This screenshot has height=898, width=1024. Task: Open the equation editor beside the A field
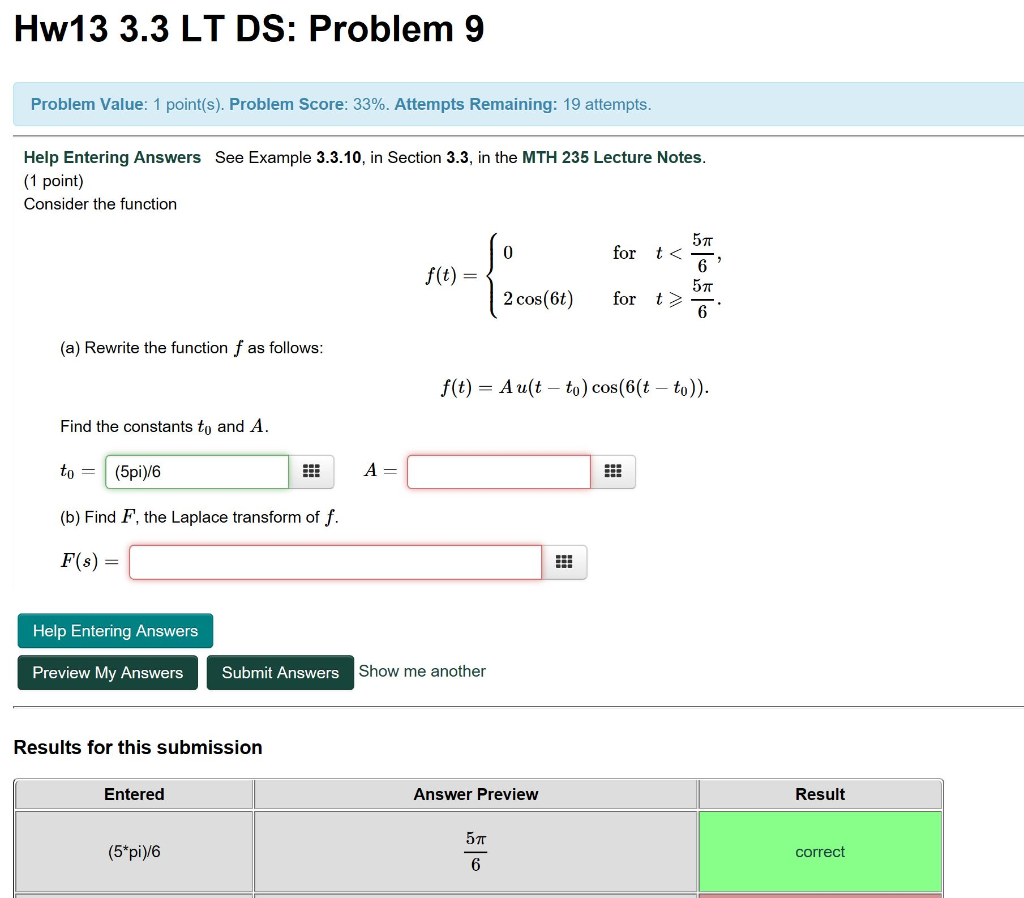(614, 471)
